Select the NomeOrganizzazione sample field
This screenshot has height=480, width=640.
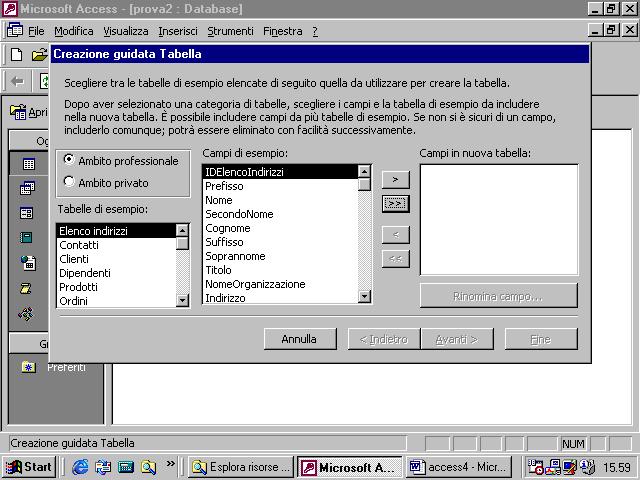point(280,284)
